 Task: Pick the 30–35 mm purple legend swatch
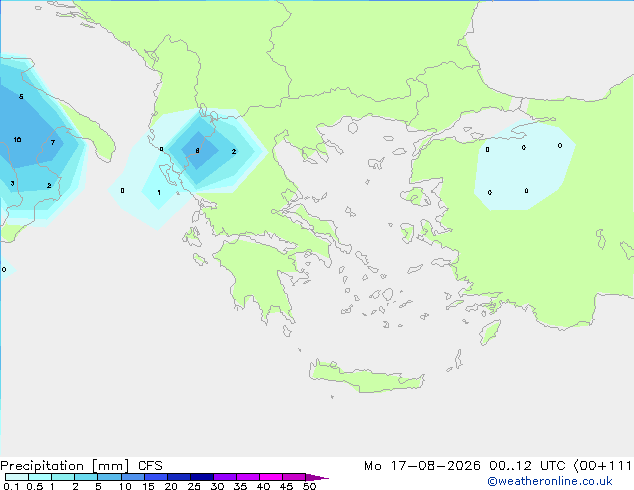(225, 477)
